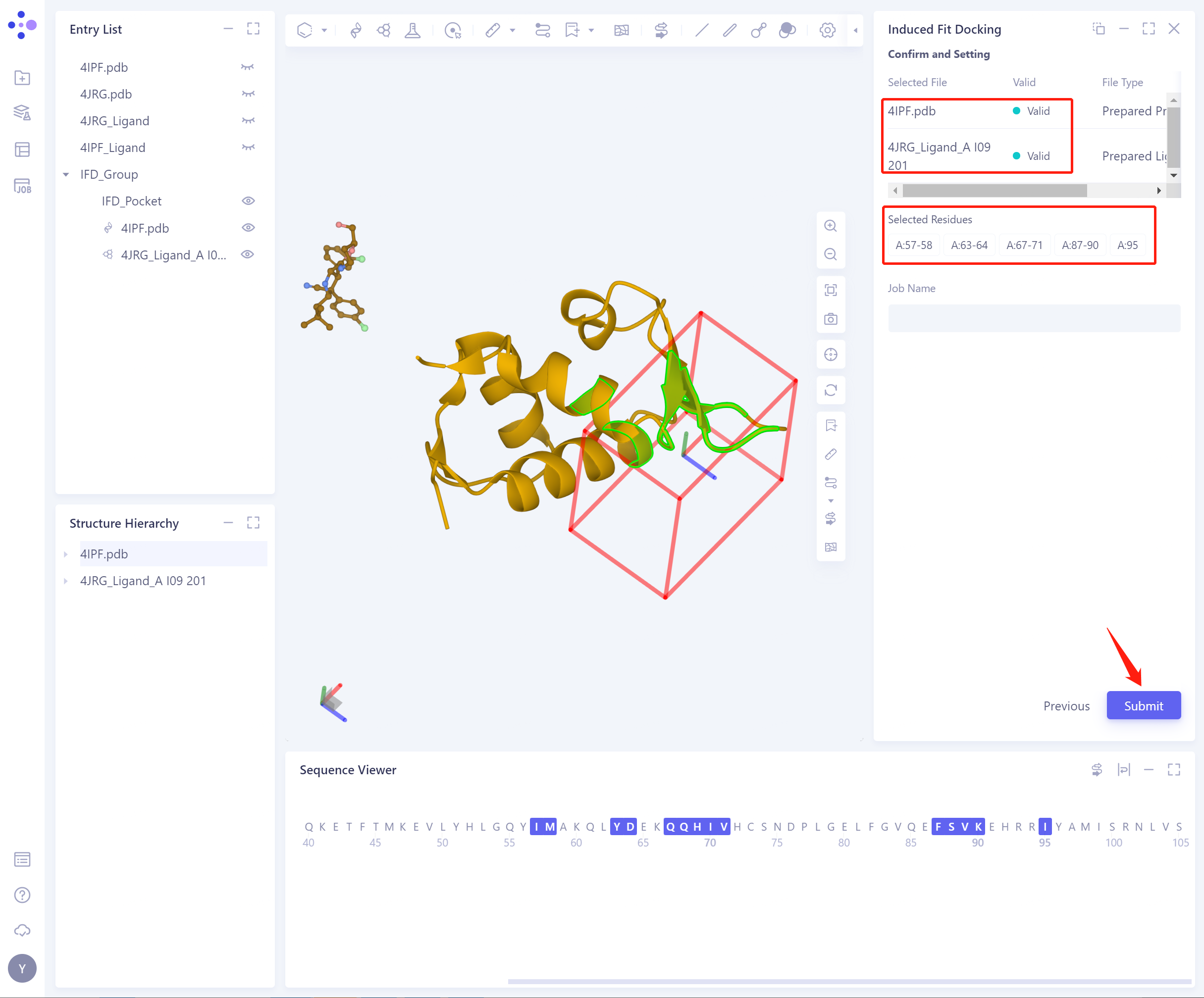Screen dimensions: 1204x998
Task: Open the user avatar menu at bottom left
Action: [x=22, y=968]
